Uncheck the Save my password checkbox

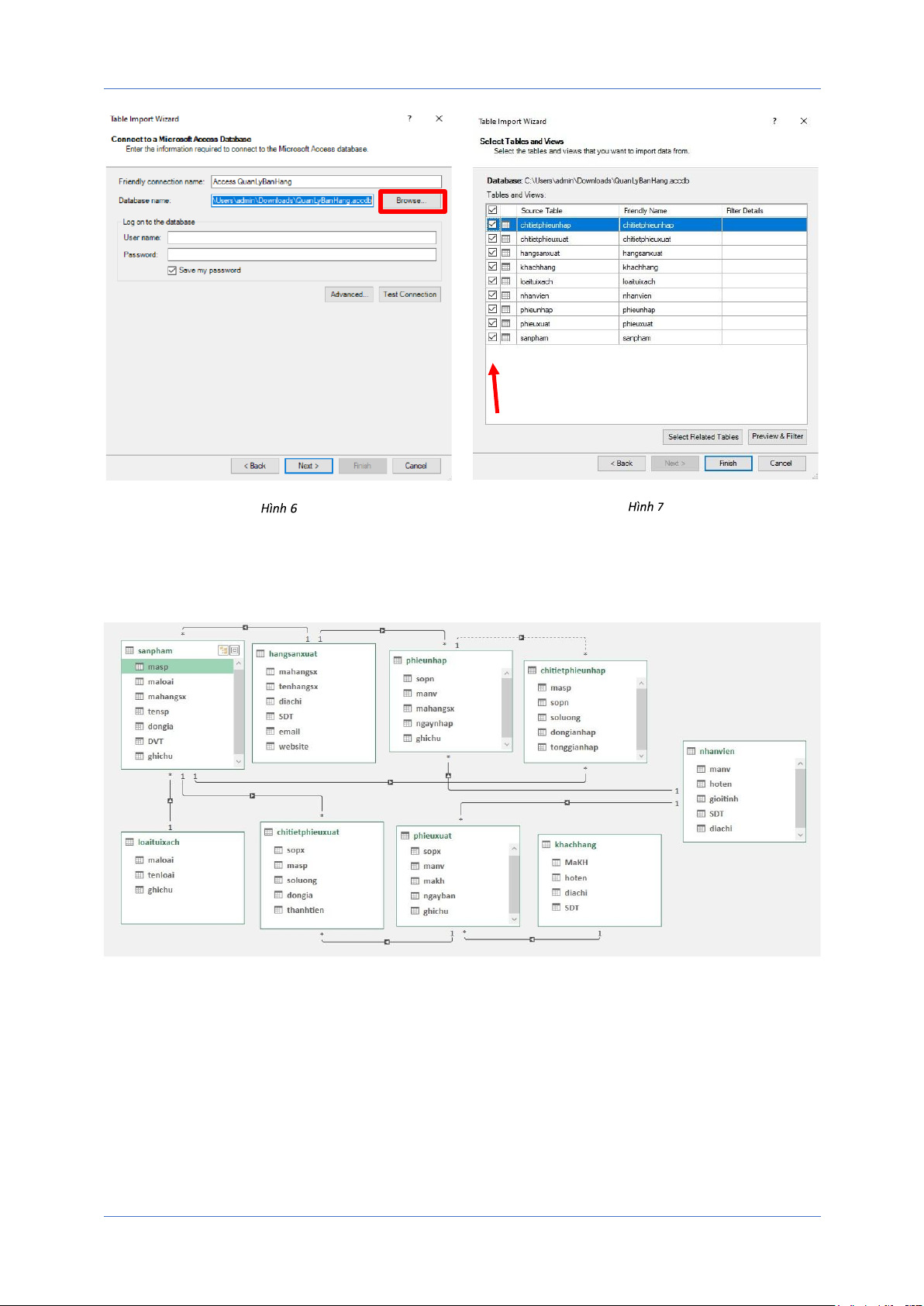(172, 271)
